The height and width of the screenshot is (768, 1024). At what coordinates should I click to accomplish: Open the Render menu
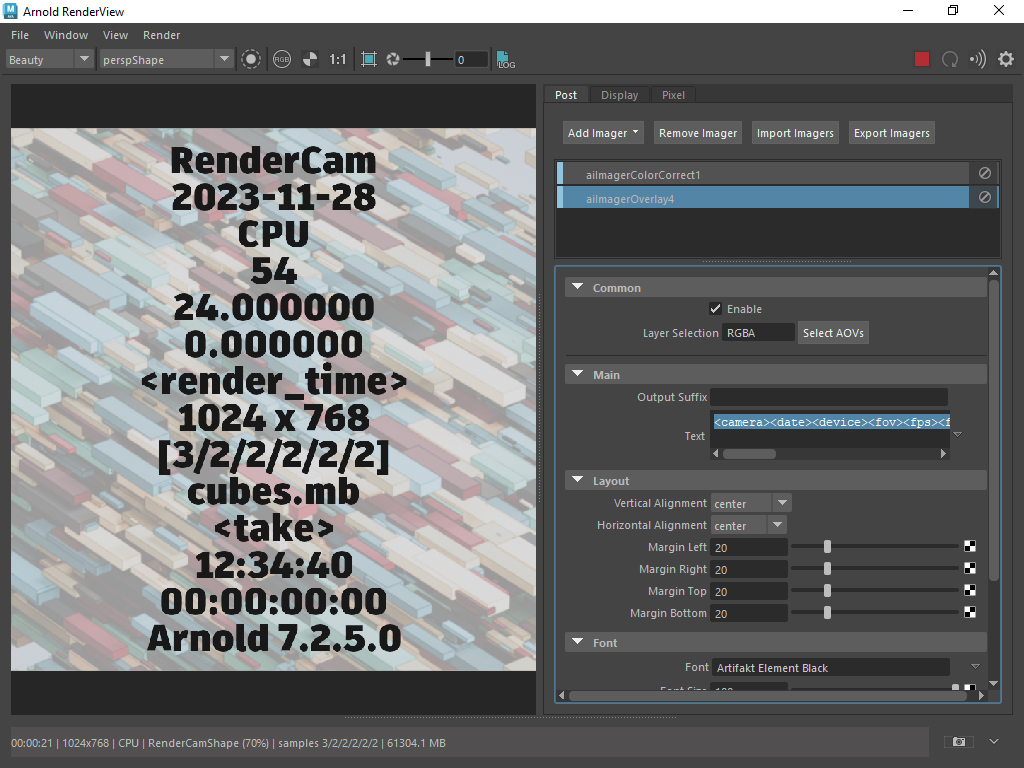[161, 35]
